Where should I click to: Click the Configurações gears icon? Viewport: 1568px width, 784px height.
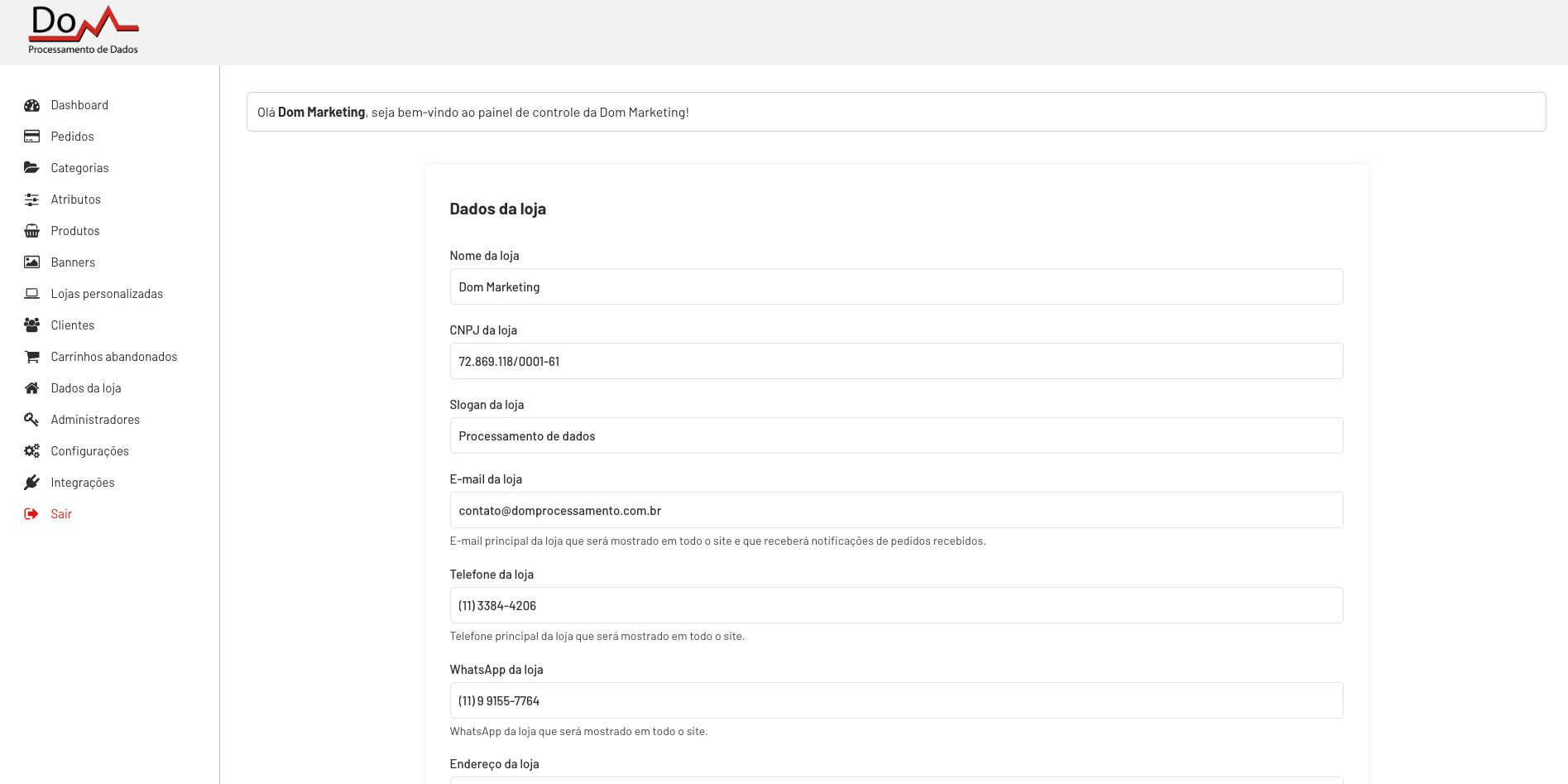coord(31,451)
